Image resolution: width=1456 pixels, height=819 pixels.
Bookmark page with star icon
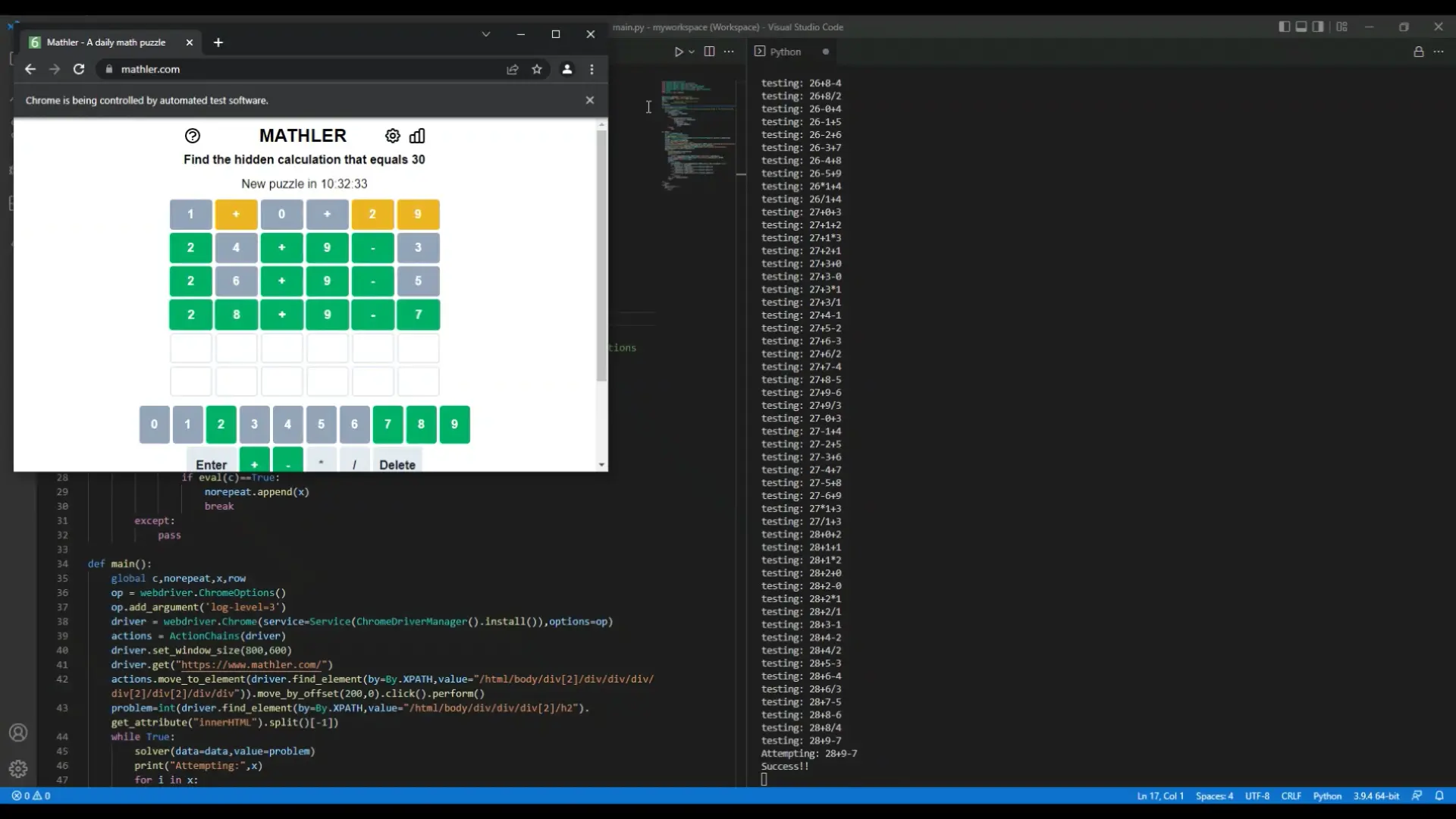[537, 69]
